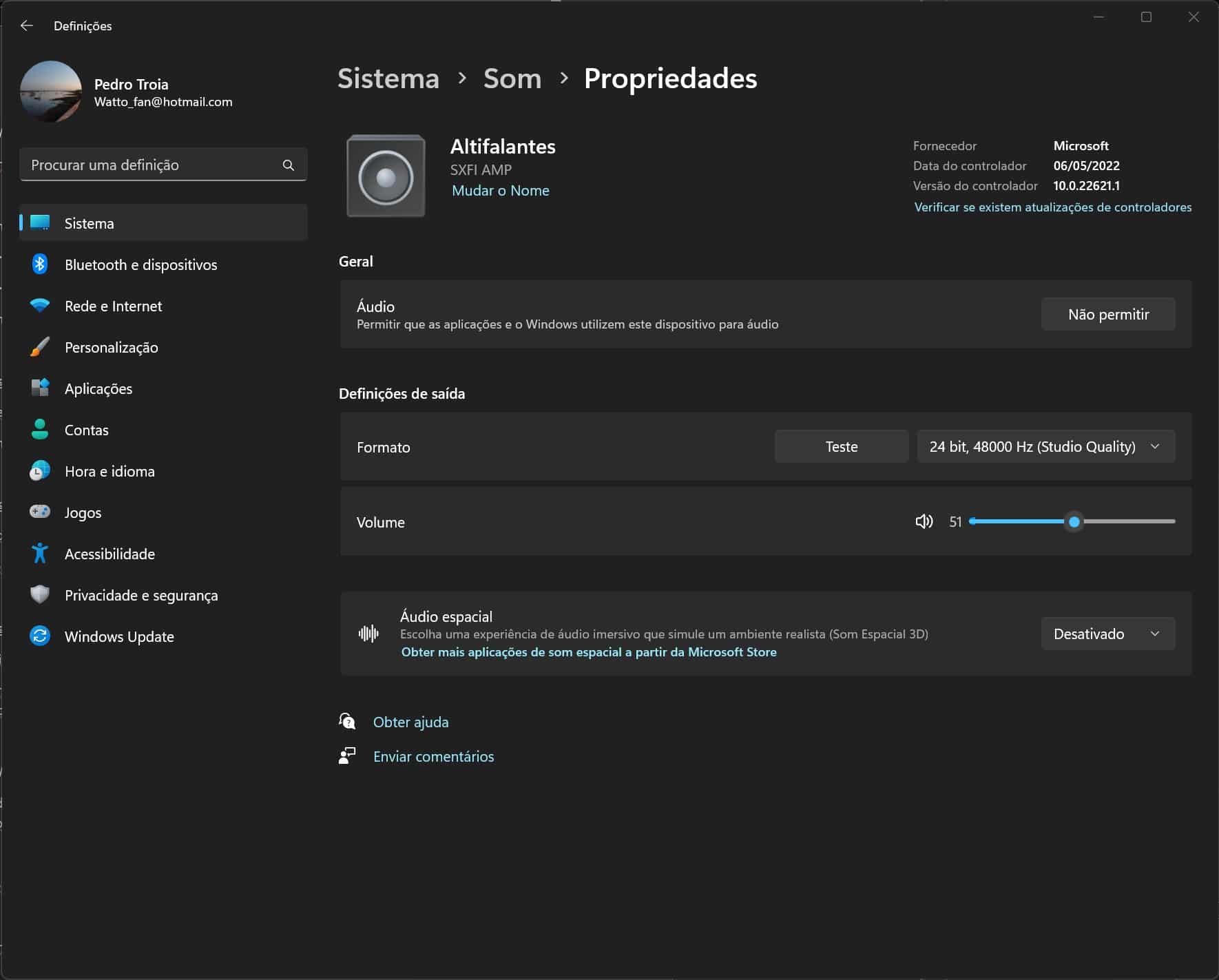1219x980 pixels.
Task: Click the Jogos controller icon
Action: (40, 512)
